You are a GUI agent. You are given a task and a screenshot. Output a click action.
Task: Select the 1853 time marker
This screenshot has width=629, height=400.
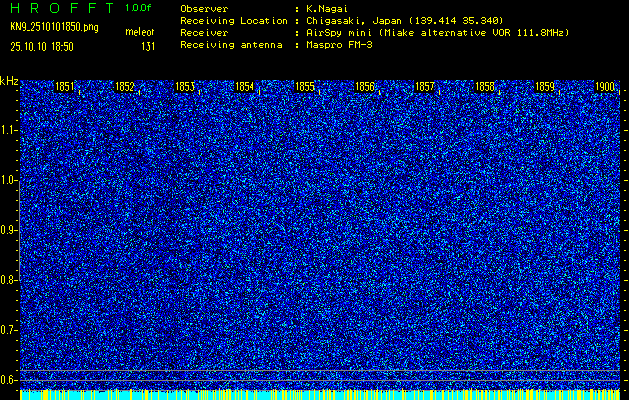pyautogui.click(x=185, y=87)
